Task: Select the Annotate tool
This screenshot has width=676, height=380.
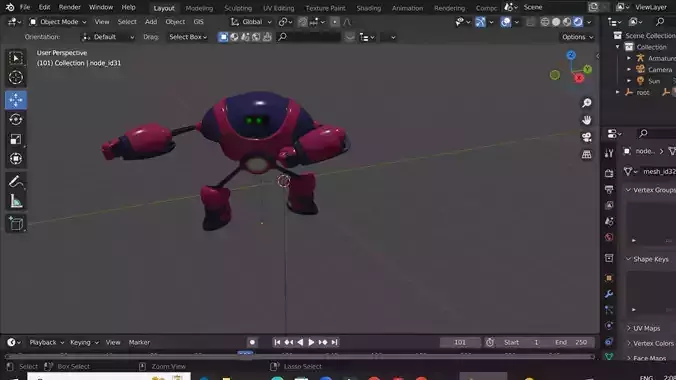Action: coord(16,182)
